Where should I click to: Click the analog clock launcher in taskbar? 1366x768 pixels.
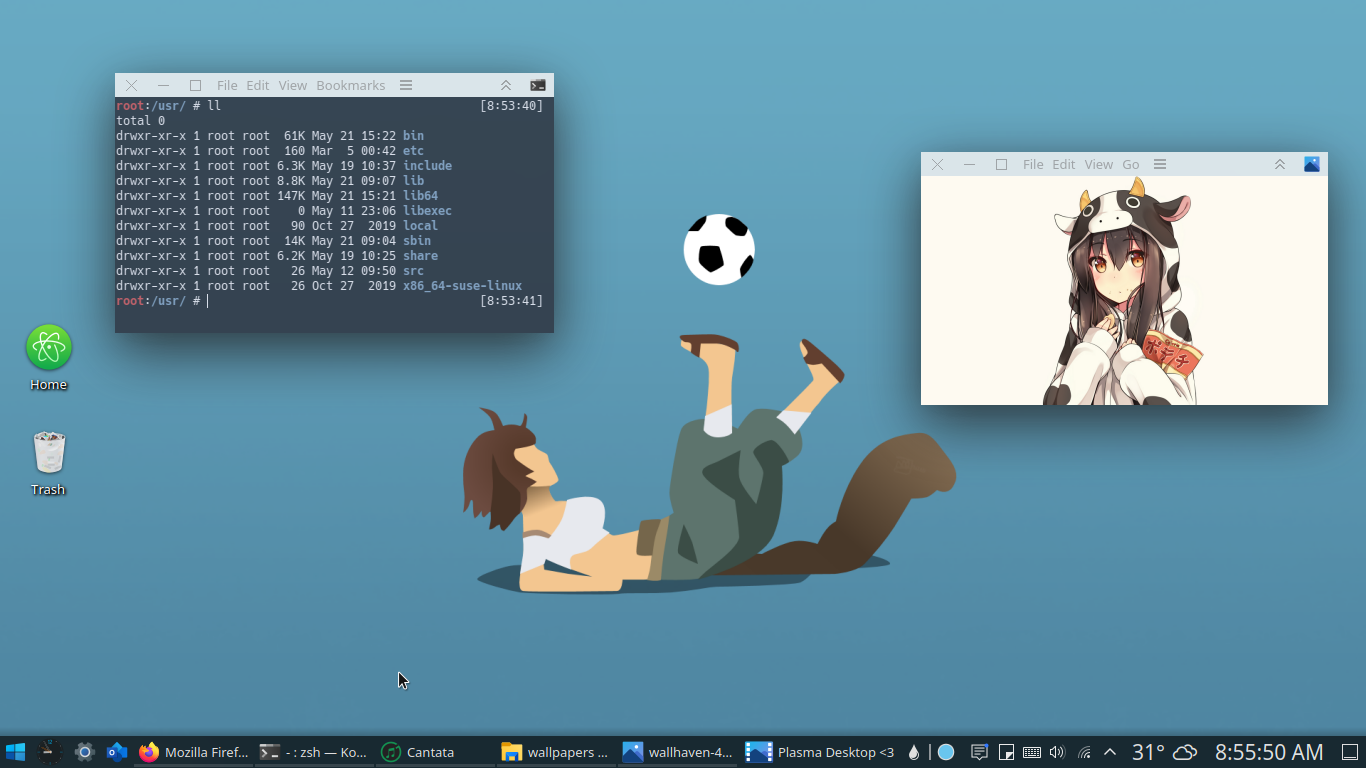point(50,752)
